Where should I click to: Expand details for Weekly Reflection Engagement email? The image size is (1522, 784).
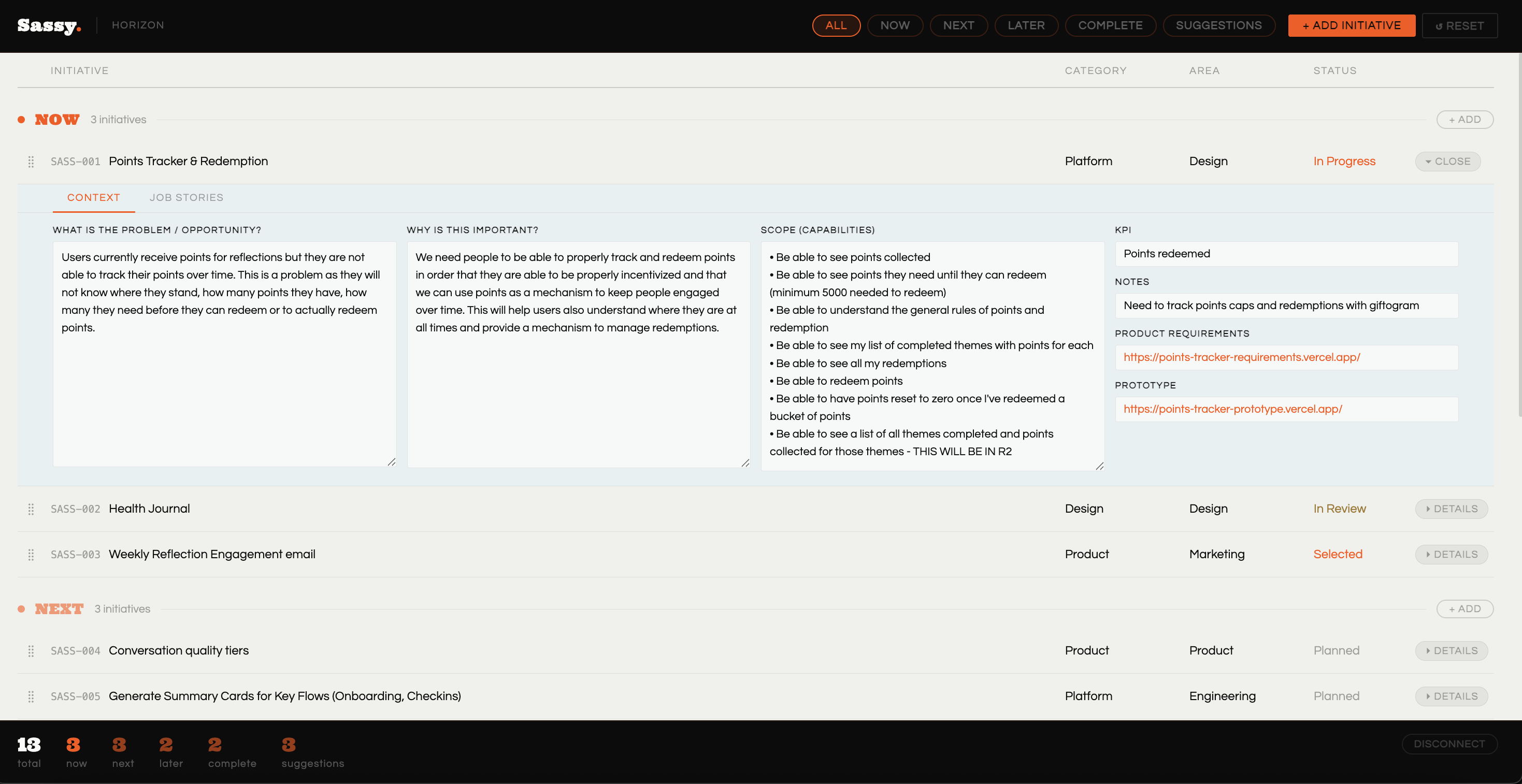point(1451,554)
